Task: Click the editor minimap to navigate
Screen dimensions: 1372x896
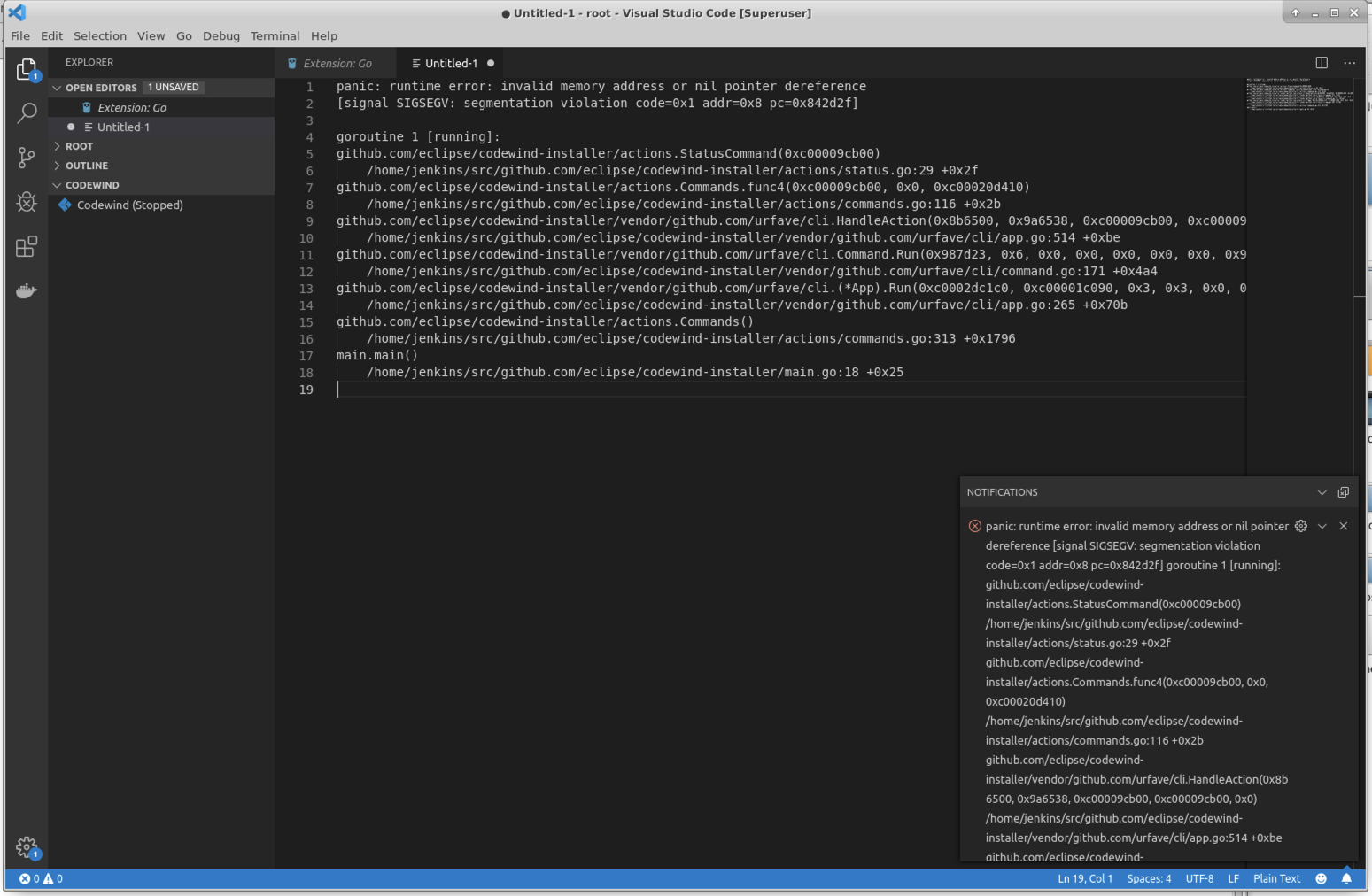Action: click(x=1298, y=97)
